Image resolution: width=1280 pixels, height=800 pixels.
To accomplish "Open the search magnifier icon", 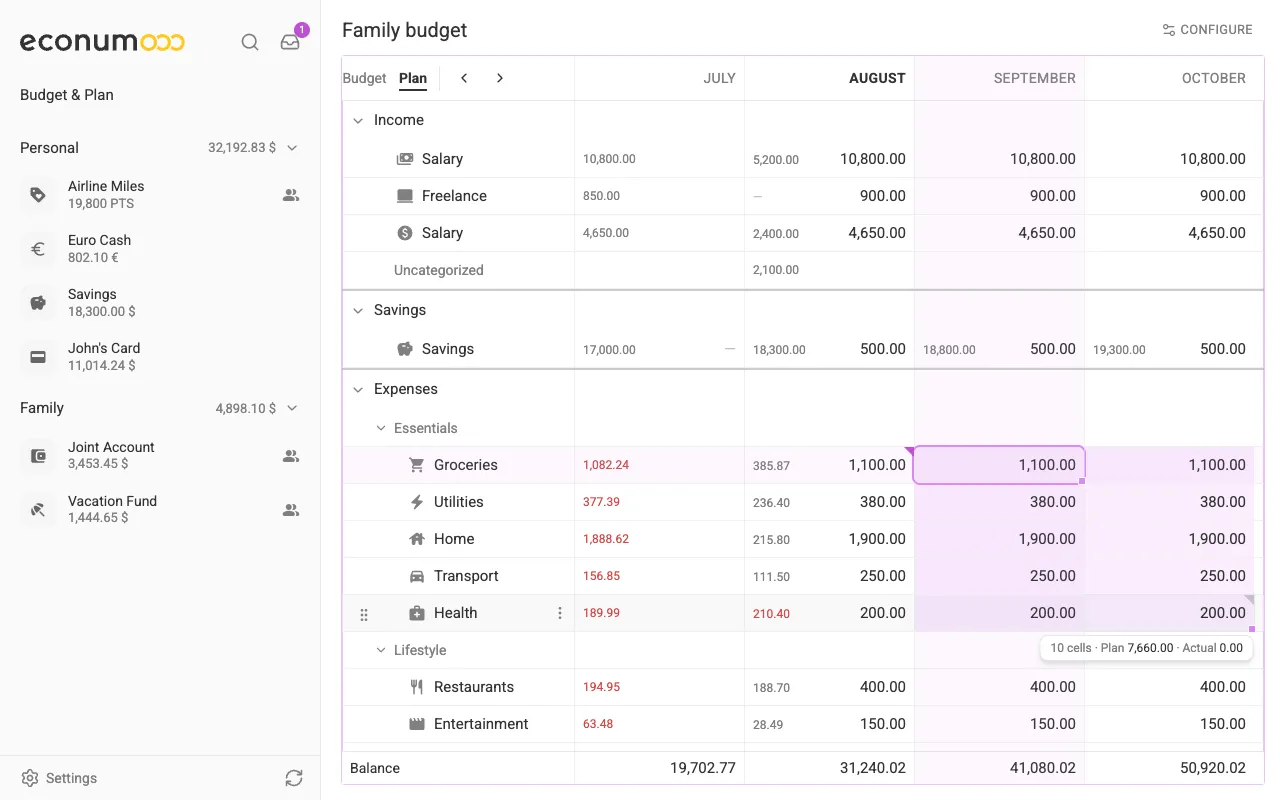I will click(250, 42).
